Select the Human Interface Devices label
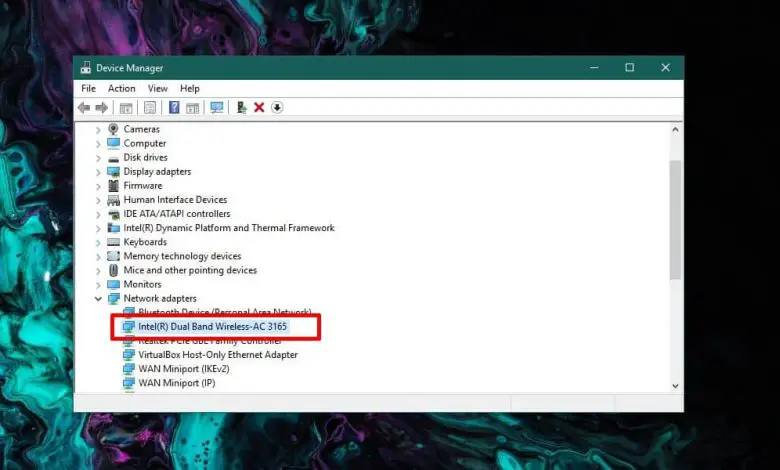The height and width of the screenshot is (470, 780). pyautogui.click(x=175, y=200)
